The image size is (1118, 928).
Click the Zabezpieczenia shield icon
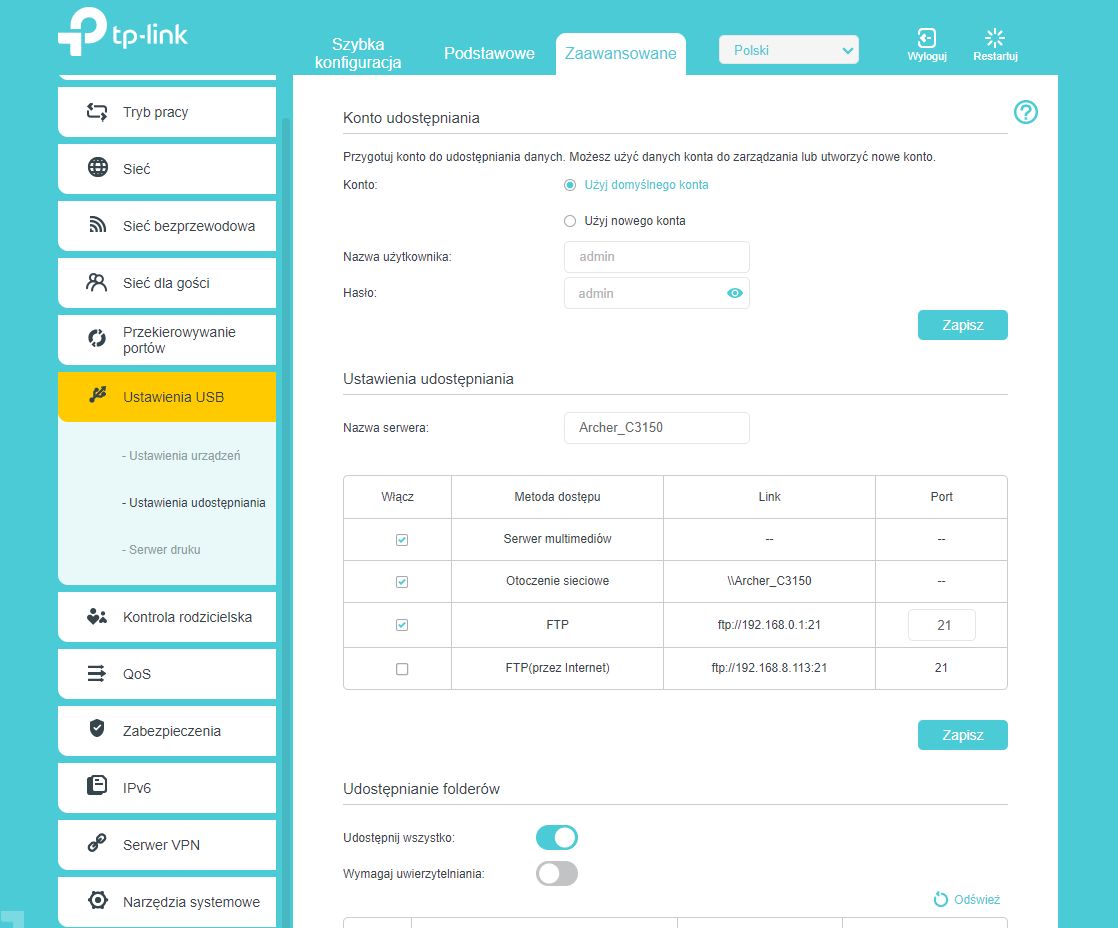97,728
